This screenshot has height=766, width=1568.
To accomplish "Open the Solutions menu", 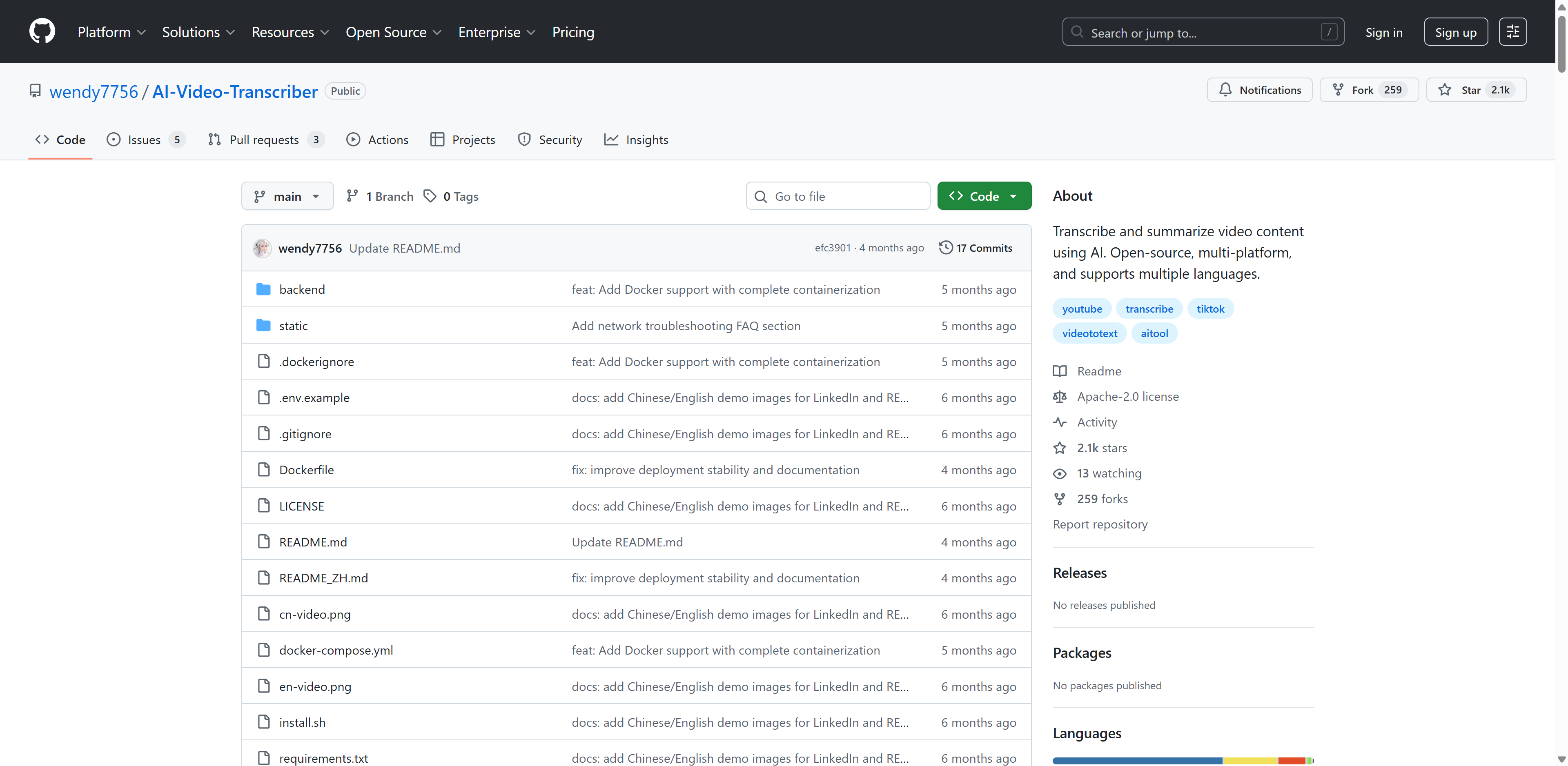I will [198, 32].
